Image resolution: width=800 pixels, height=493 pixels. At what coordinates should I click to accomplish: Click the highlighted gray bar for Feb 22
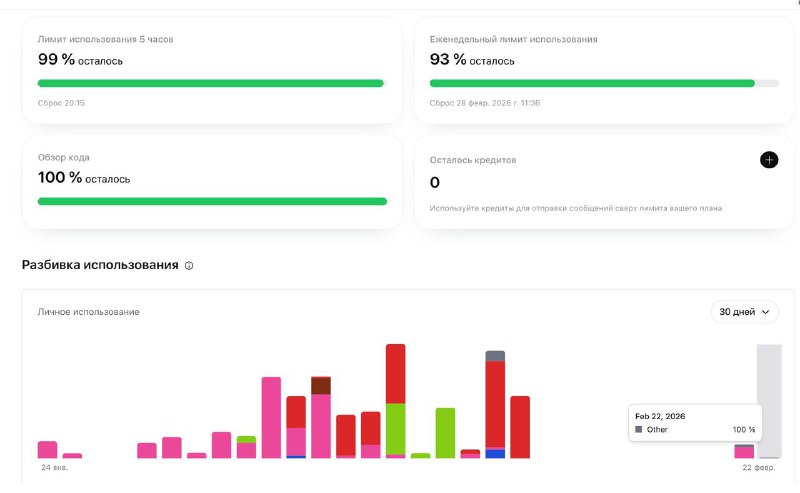click(768, 400)
